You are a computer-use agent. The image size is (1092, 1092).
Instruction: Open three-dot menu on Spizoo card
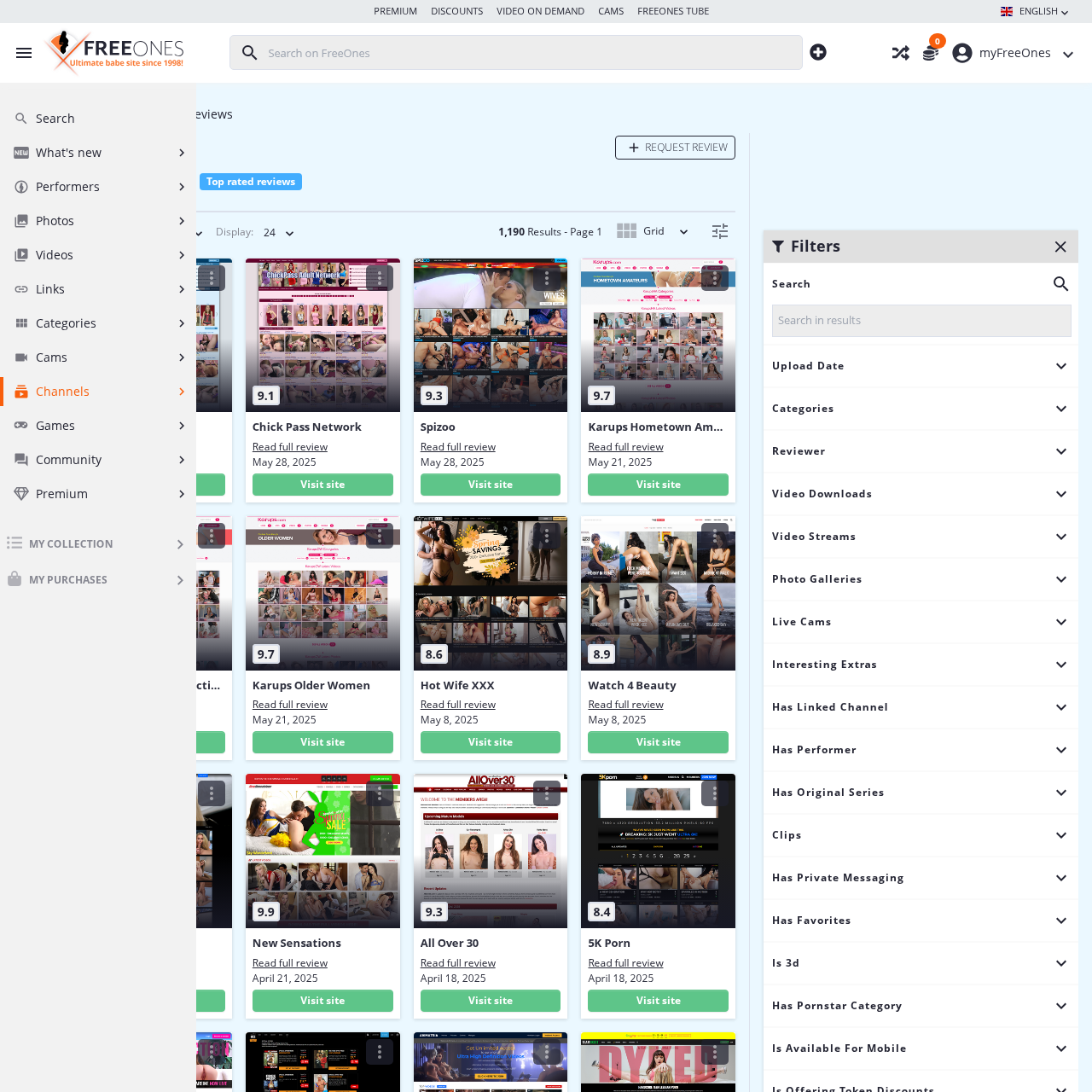(x=547, y=278)
